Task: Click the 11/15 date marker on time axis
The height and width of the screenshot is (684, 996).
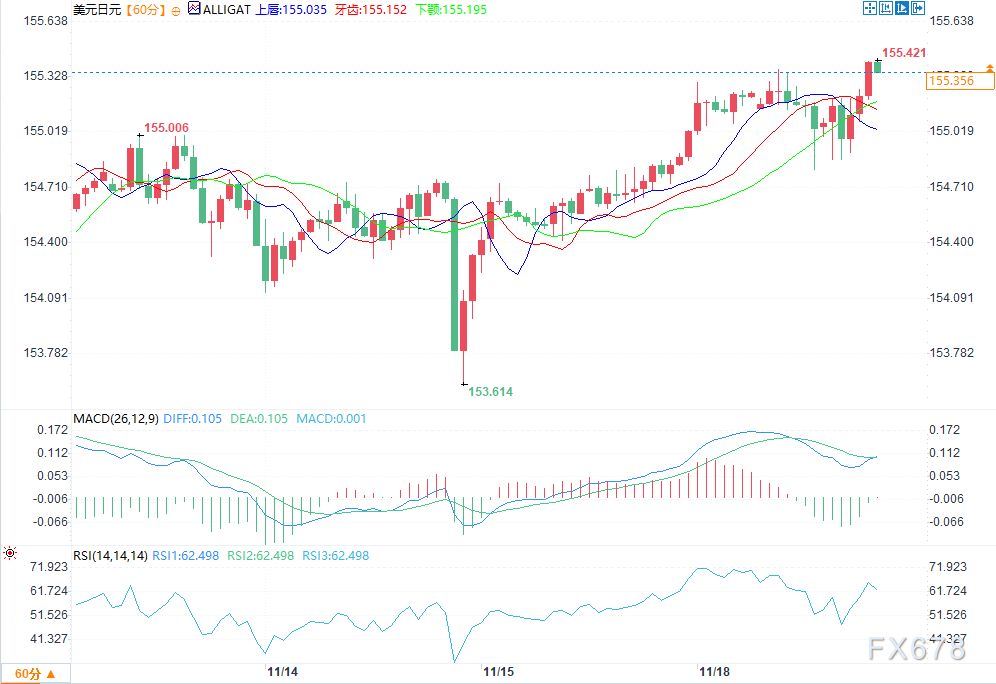Action: 498,670
